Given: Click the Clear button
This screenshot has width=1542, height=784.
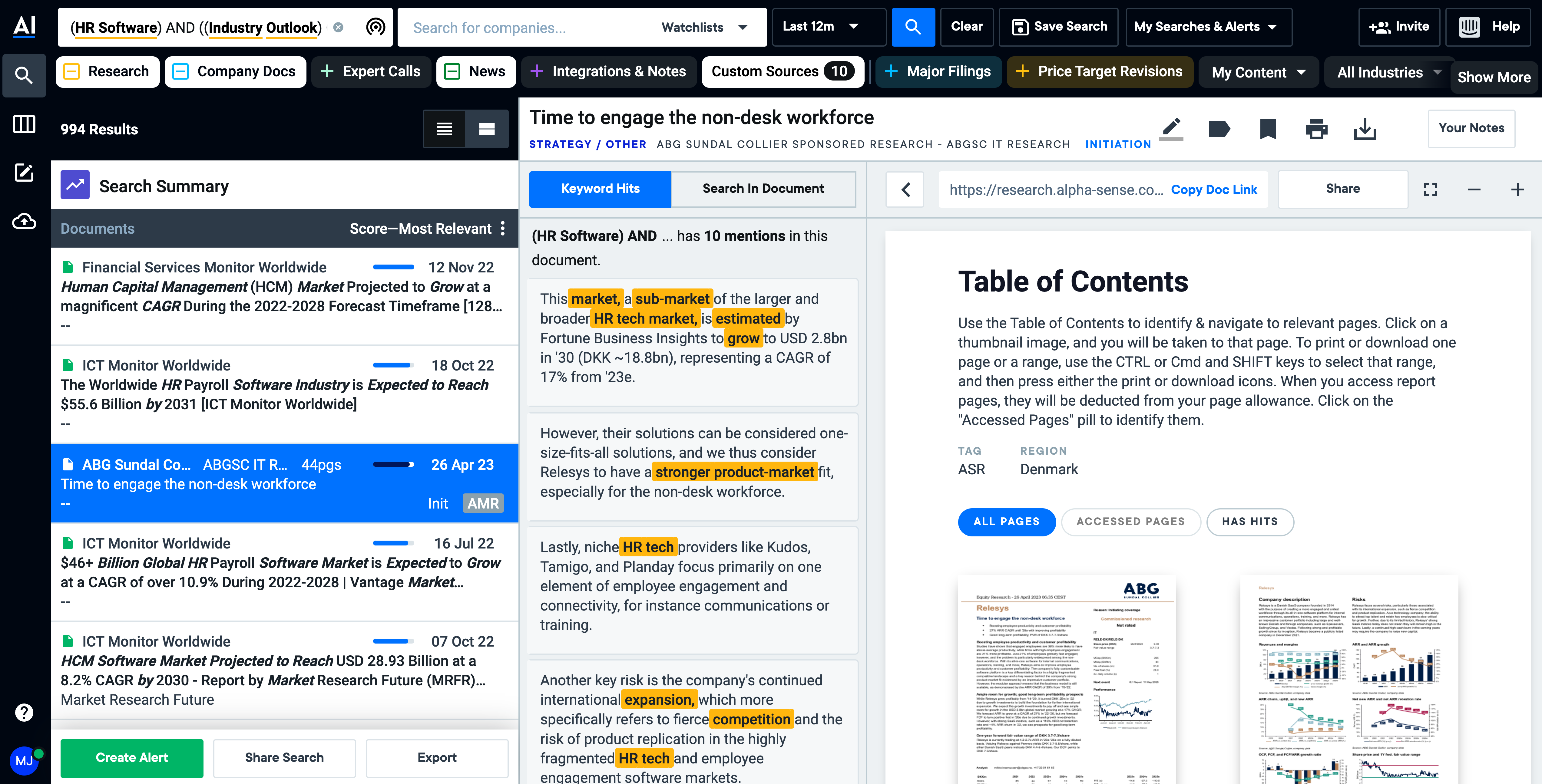Looking at the screenshot, I should click(x=967, y=27).
